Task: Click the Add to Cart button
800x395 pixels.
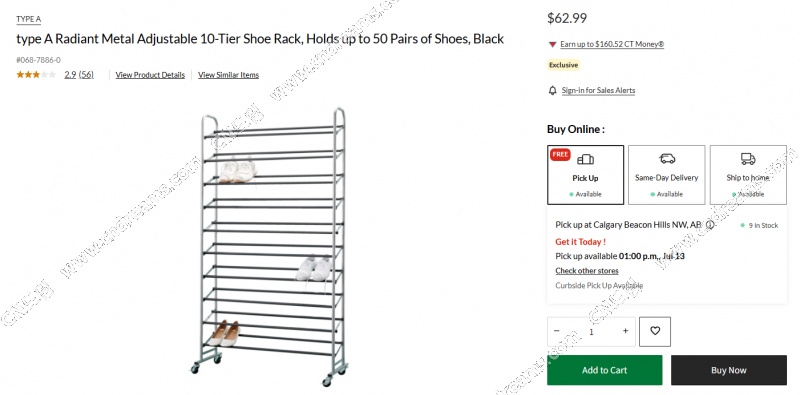Action: pyautogui.click(x=605, y=370)
